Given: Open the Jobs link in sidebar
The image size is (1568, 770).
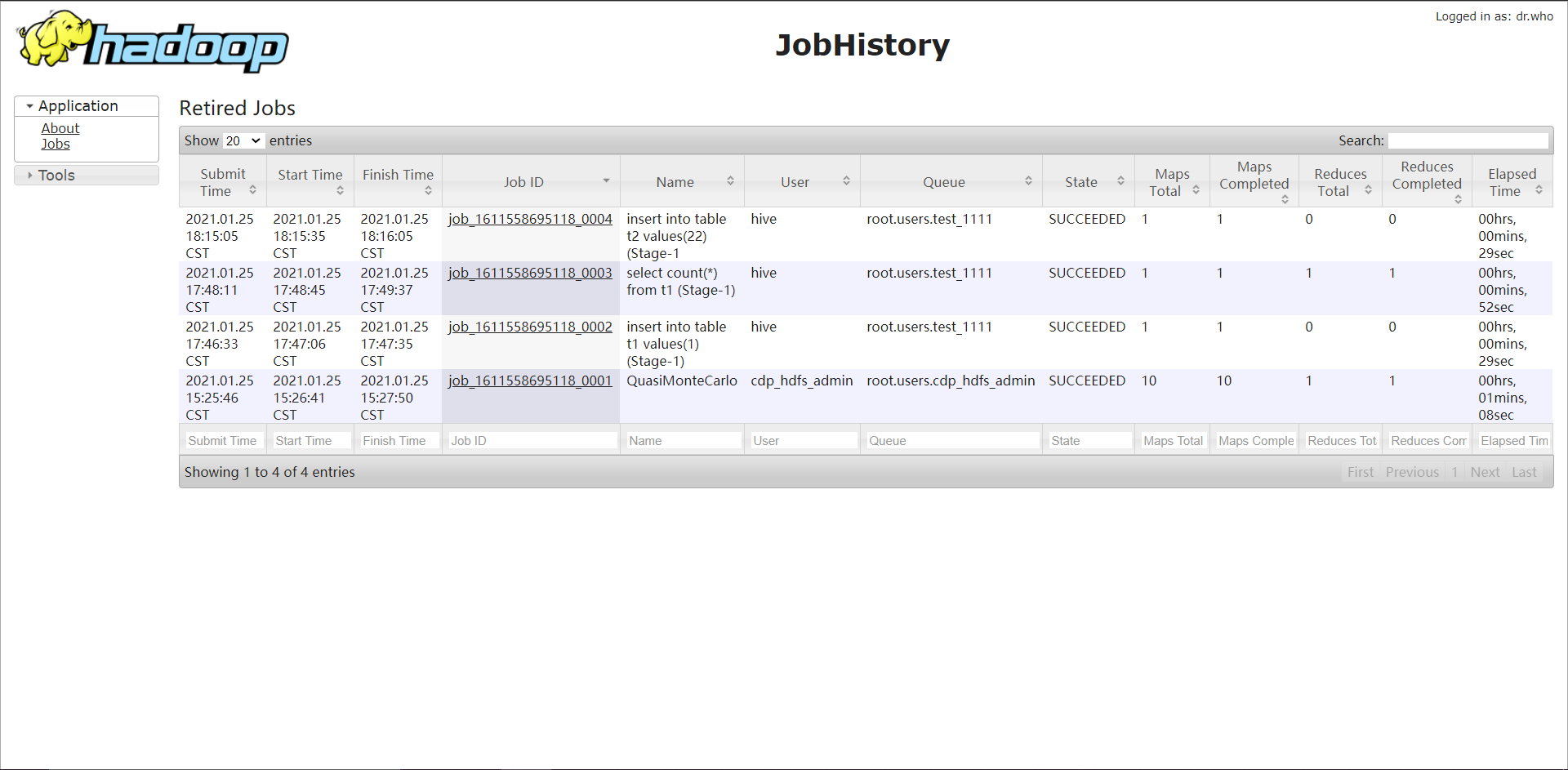Looking at the screenshot, I should click(56, 144).
